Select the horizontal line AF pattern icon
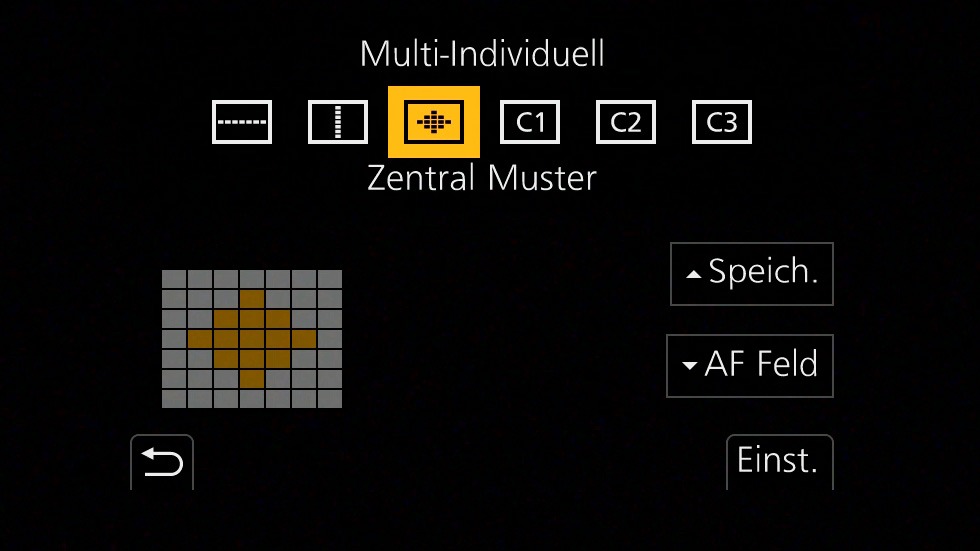980x551 pixels. coord(242,122)
